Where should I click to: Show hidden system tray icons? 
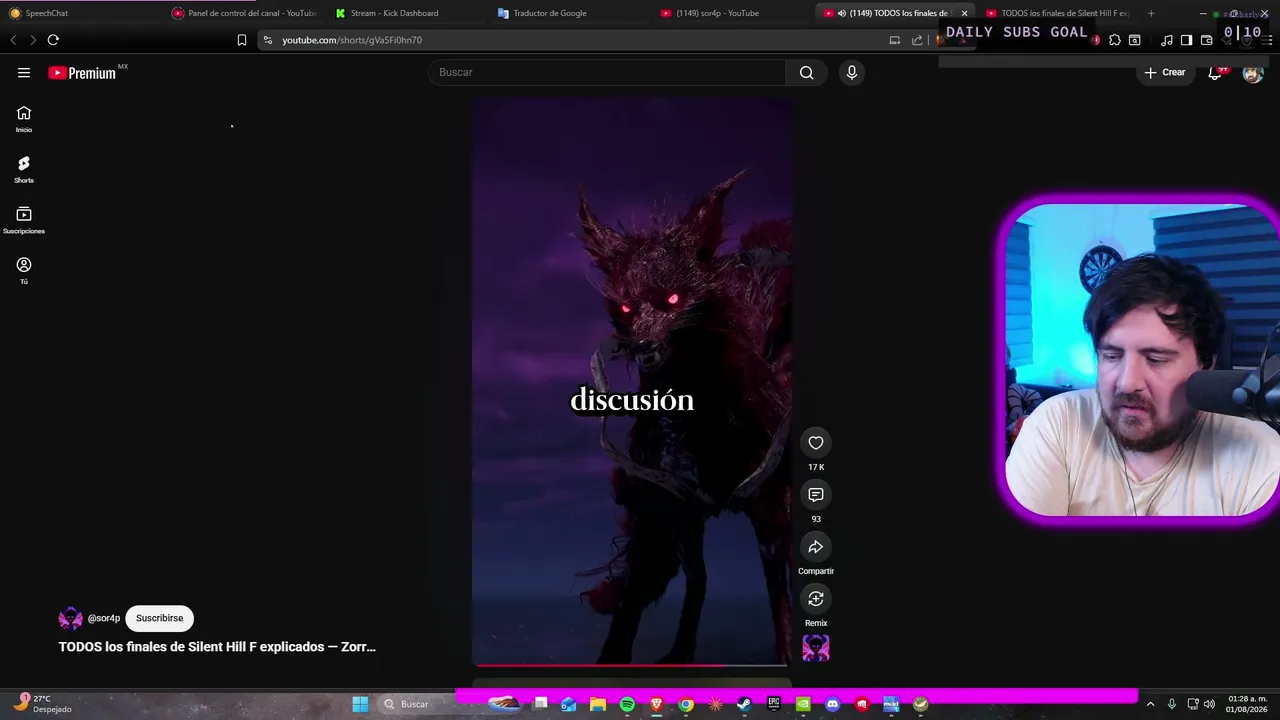(x=1150, y=704)
